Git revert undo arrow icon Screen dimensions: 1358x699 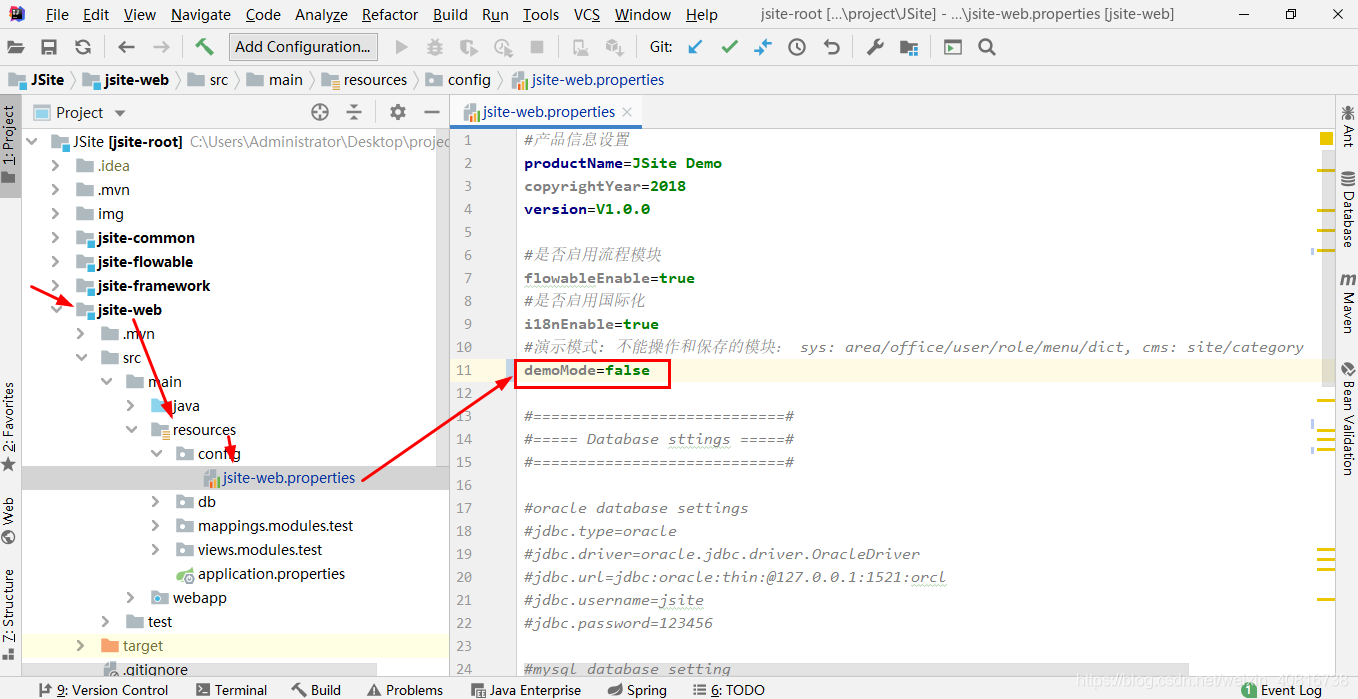click(x=831, y=47)
